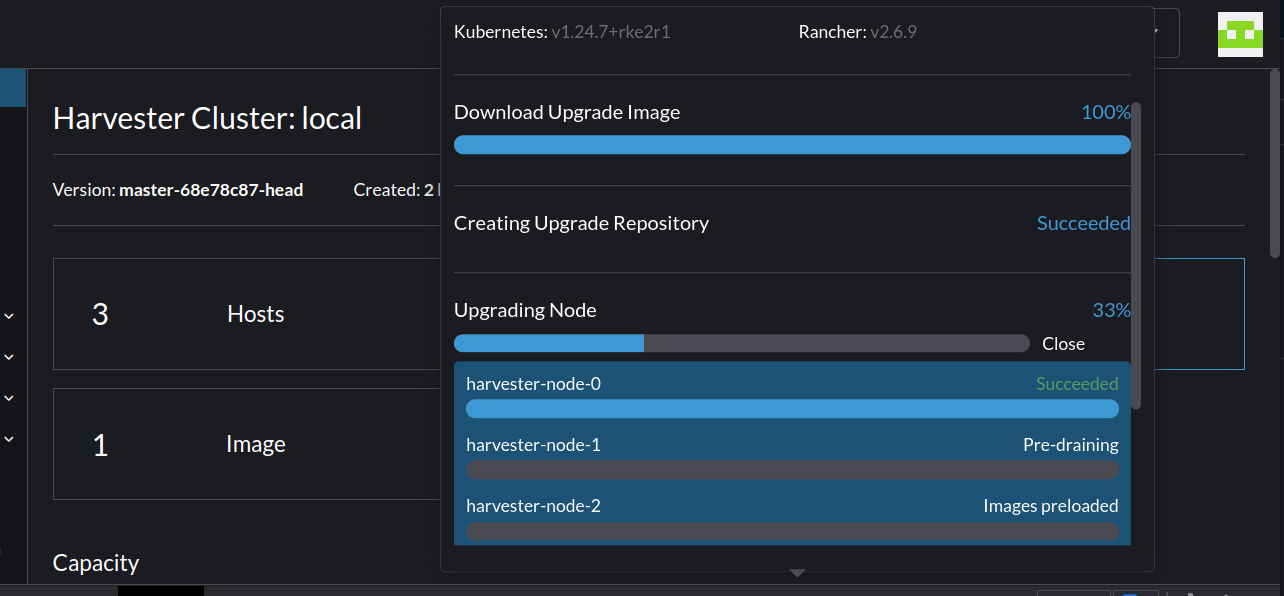The image size is (1284, 596).
Task: Click the version master-68e78c87-head link
Action: point(211,189)
